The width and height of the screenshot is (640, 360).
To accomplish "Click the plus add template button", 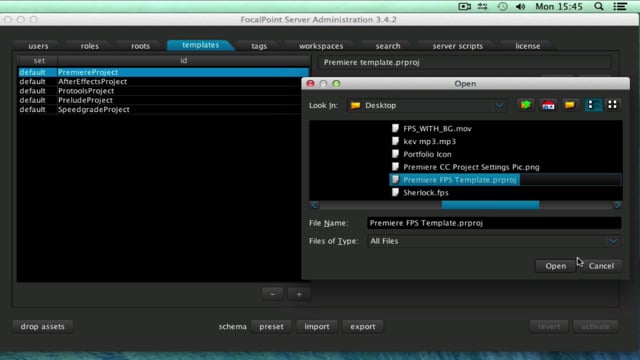I will 299,294.
